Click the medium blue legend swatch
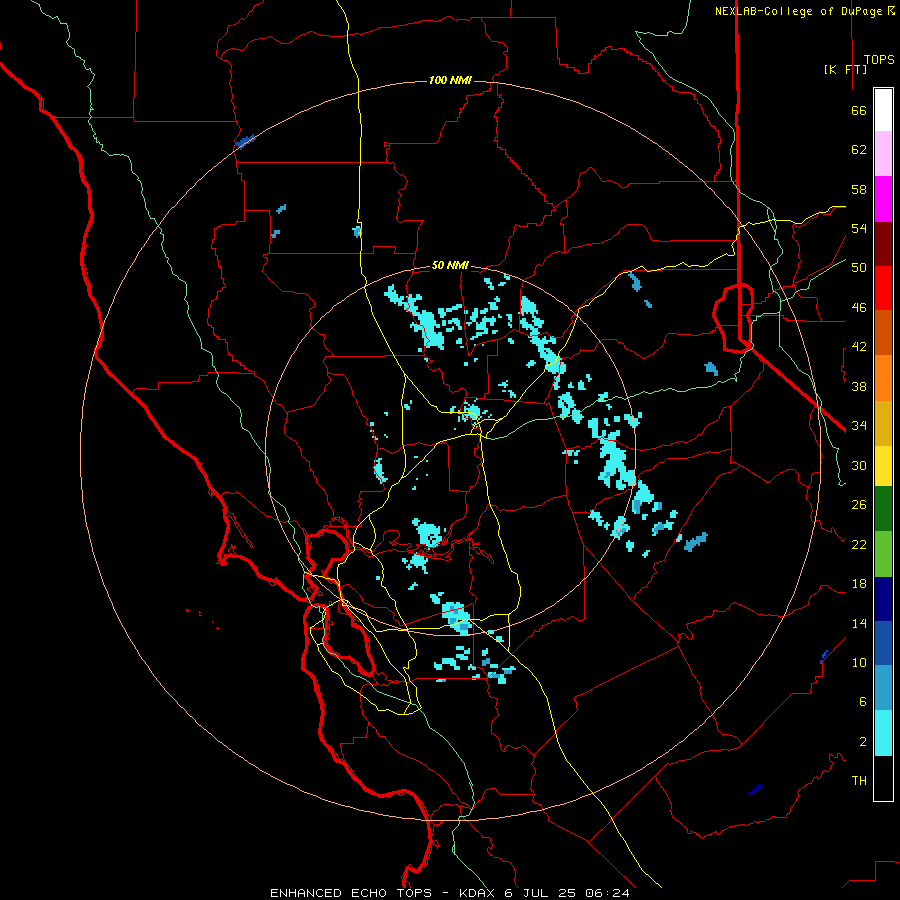The width and height of the screenshot is (900, 900). click(883, 643)
